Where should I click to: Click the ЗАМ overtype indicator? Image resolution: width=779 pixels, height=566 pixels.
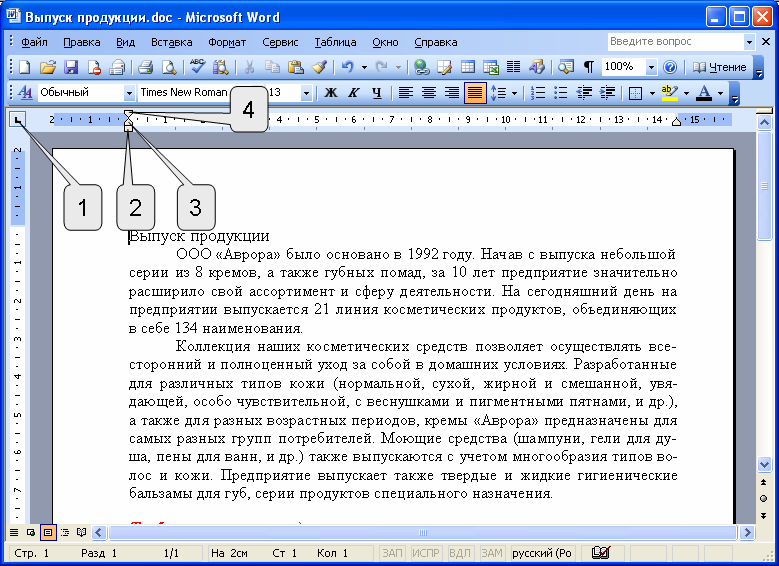pyautogui.click(x=491, y=553)
